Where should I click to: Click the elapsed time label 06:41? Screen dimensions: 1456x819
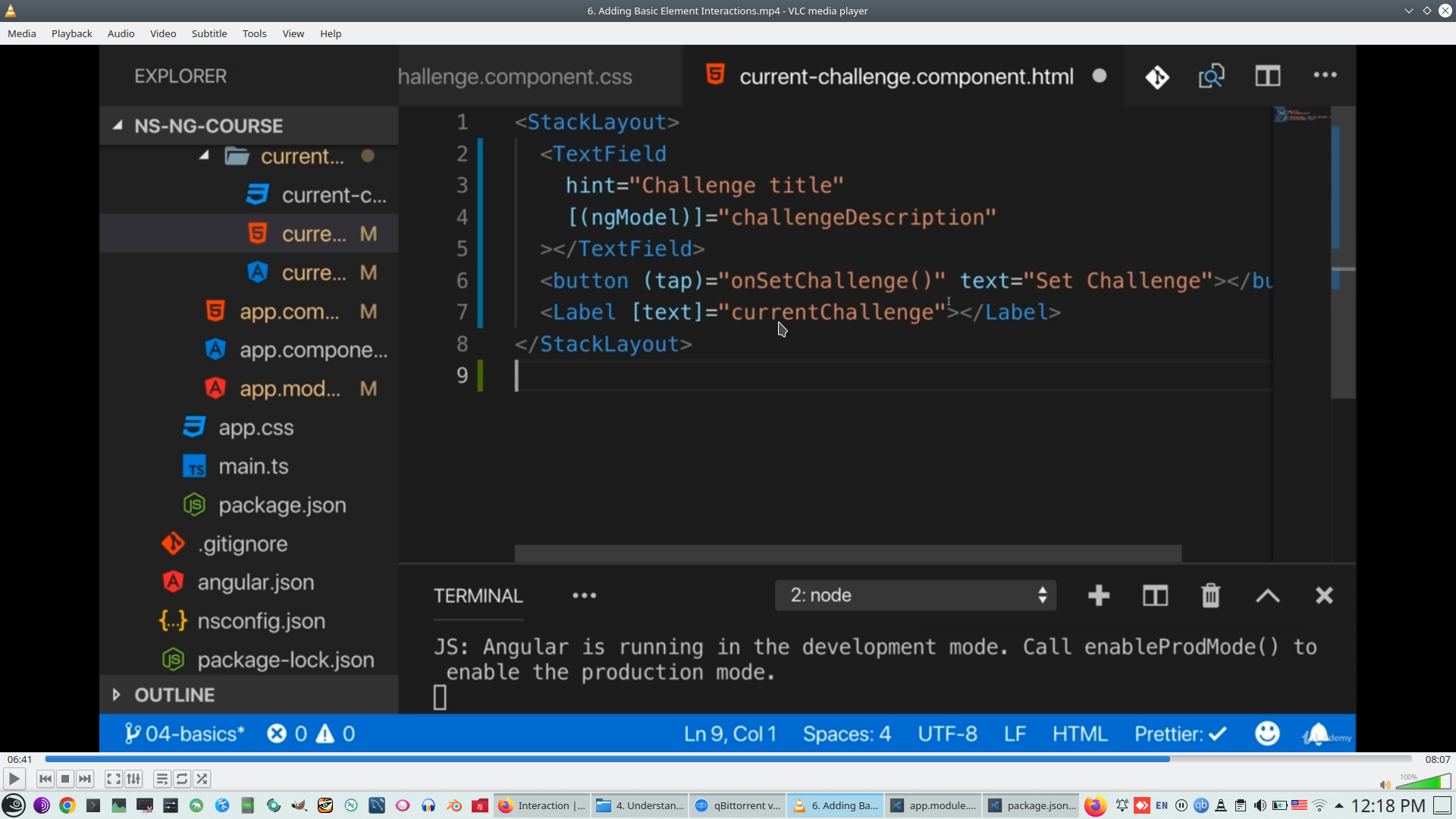[x=20, y=759]
